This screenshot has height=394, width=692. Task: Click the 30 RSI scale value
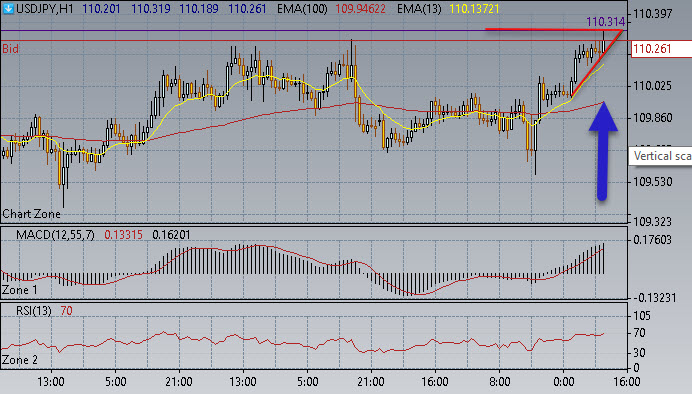639,353
